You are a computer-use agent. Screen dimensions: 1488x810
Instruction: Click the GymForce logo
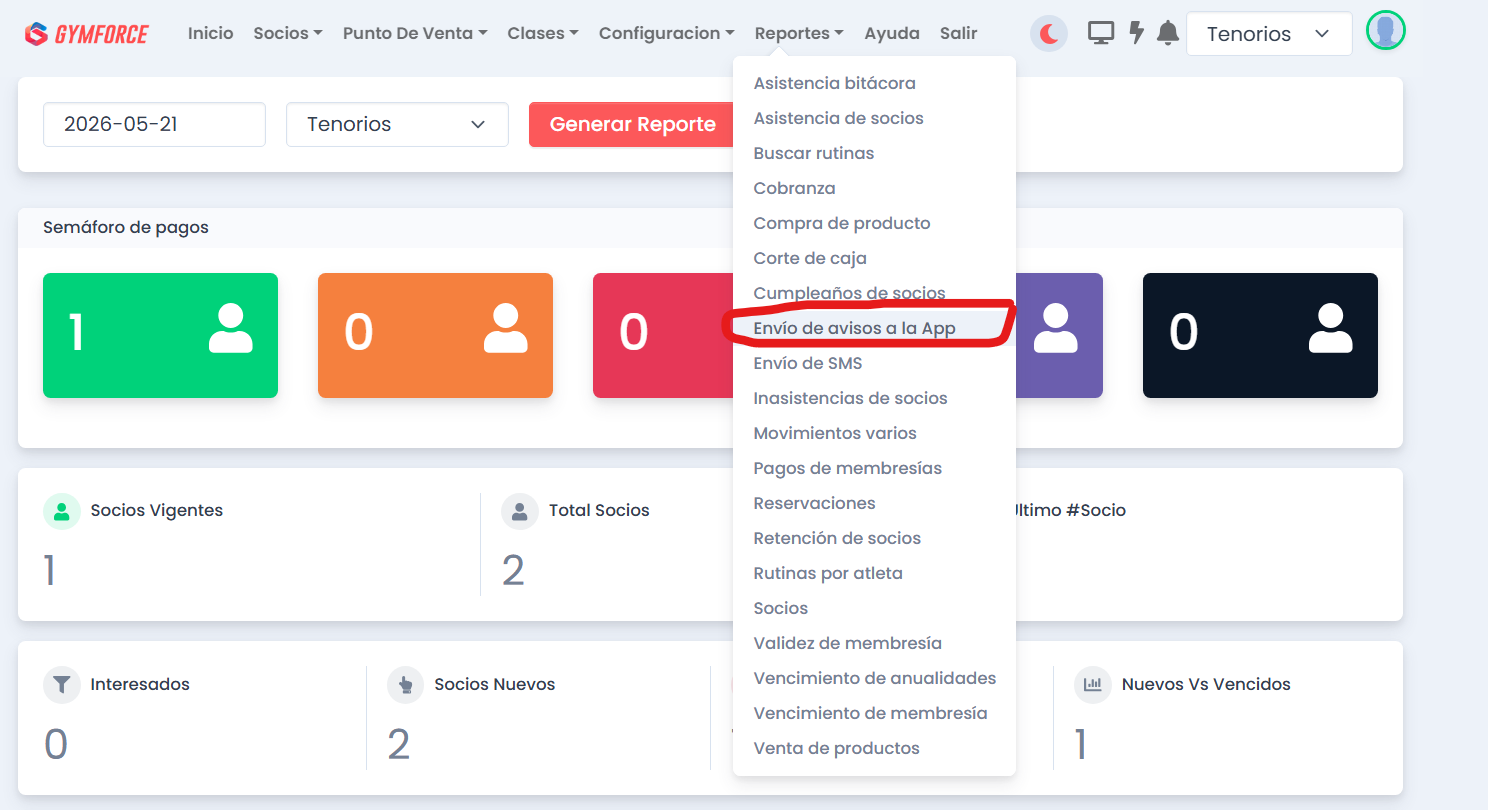(x=87, y=34)
